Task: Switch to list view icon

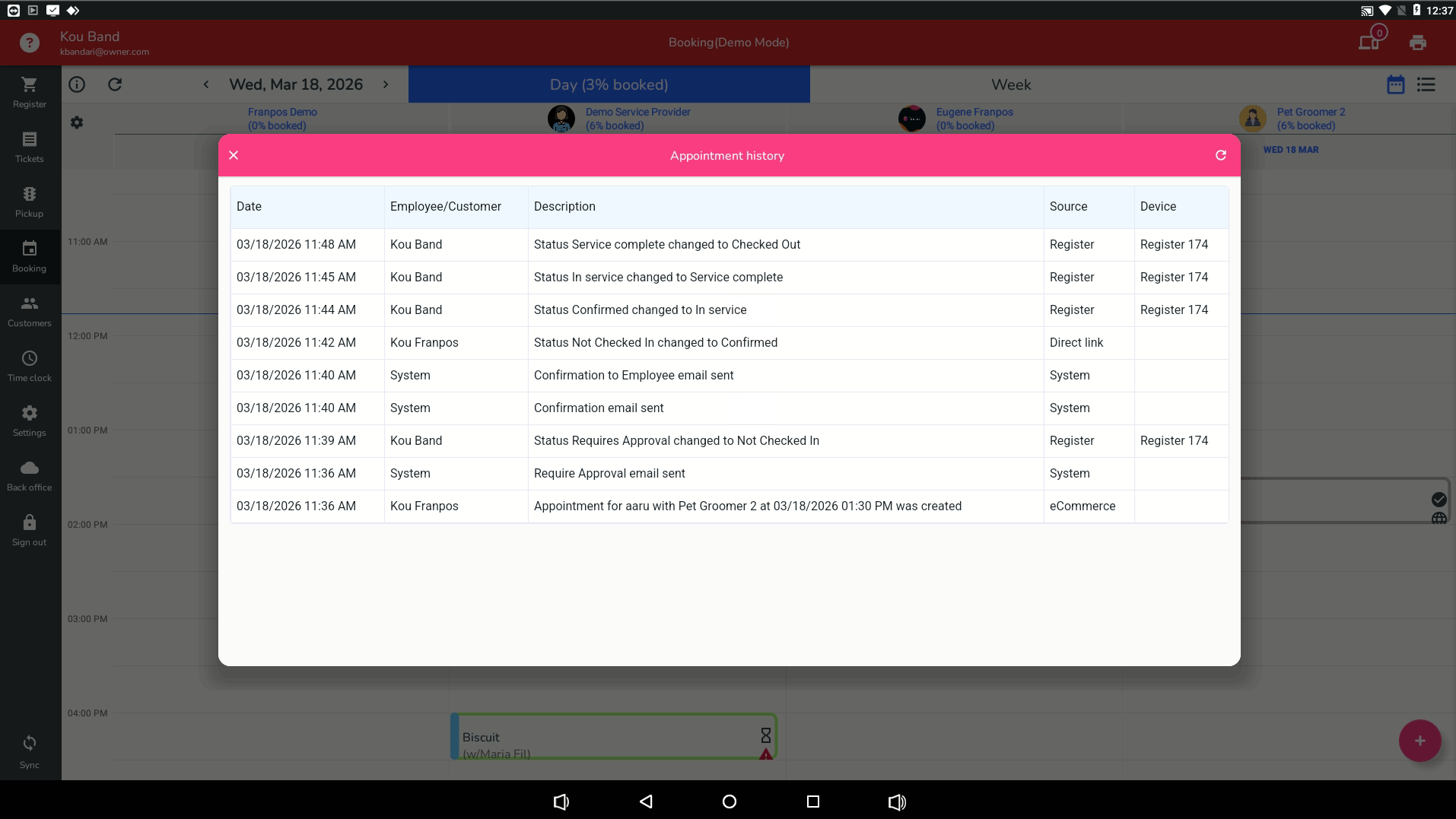Action: 1426,84
